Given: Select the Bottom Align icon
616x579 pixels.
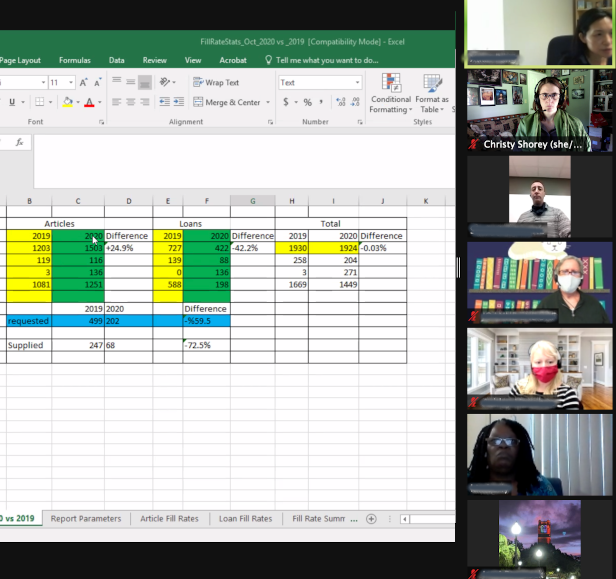Looking at the screenshot, I should [x=145, y=82].
